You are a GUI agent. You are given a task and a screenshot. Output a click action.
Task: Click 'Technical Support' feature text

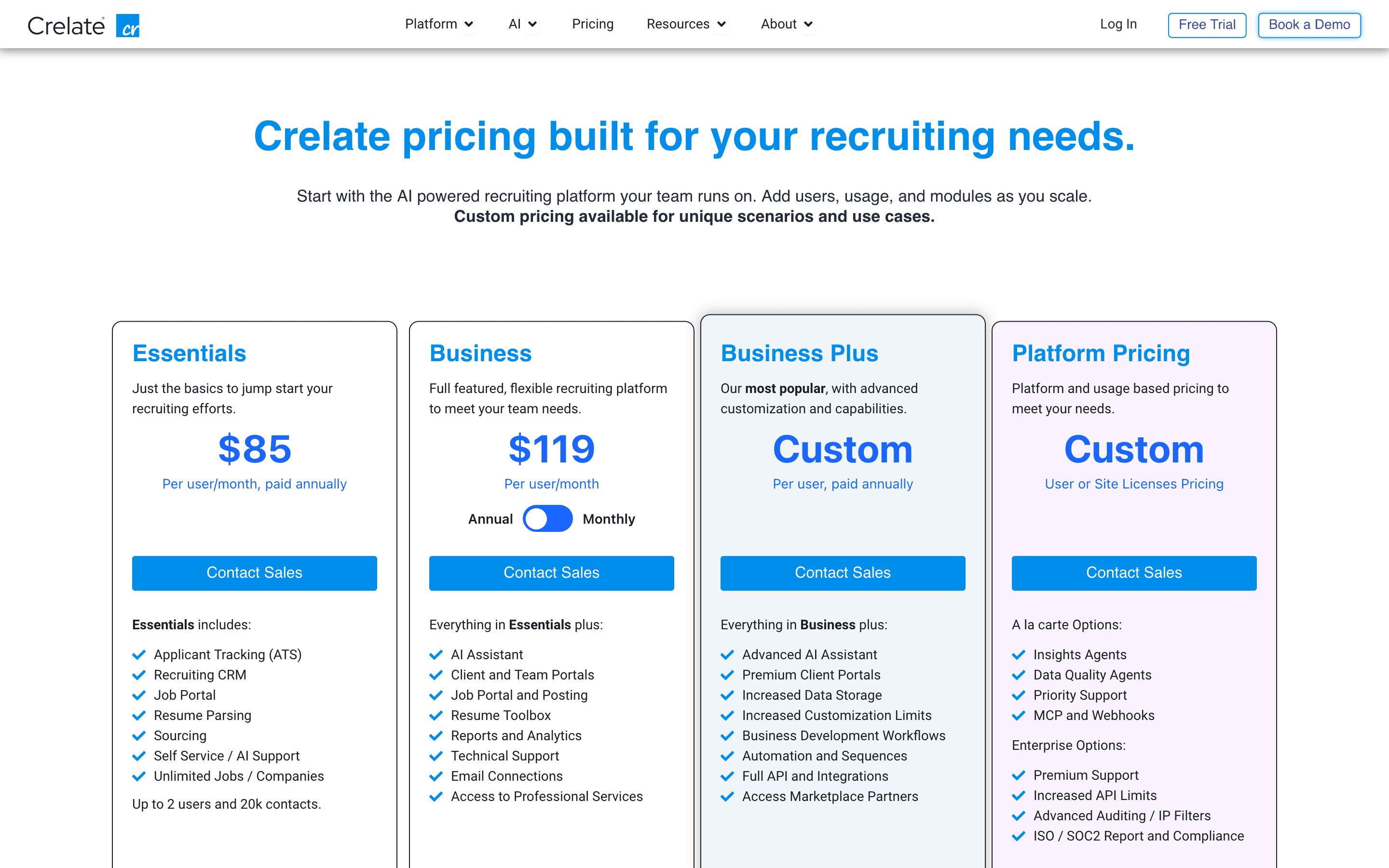click(x=505, y=756)
